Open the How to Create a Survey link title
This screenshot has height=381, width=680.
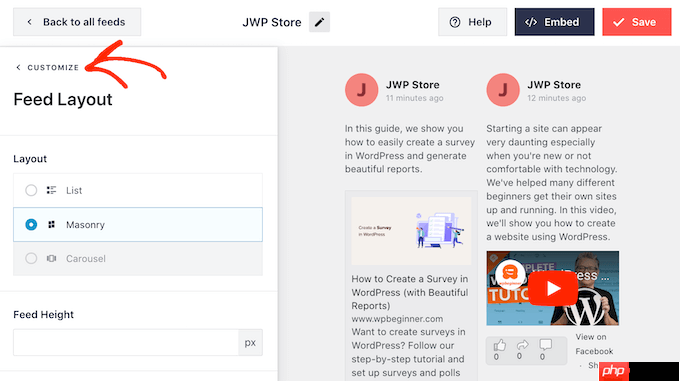pyautogui.click(x=410, y=292)
